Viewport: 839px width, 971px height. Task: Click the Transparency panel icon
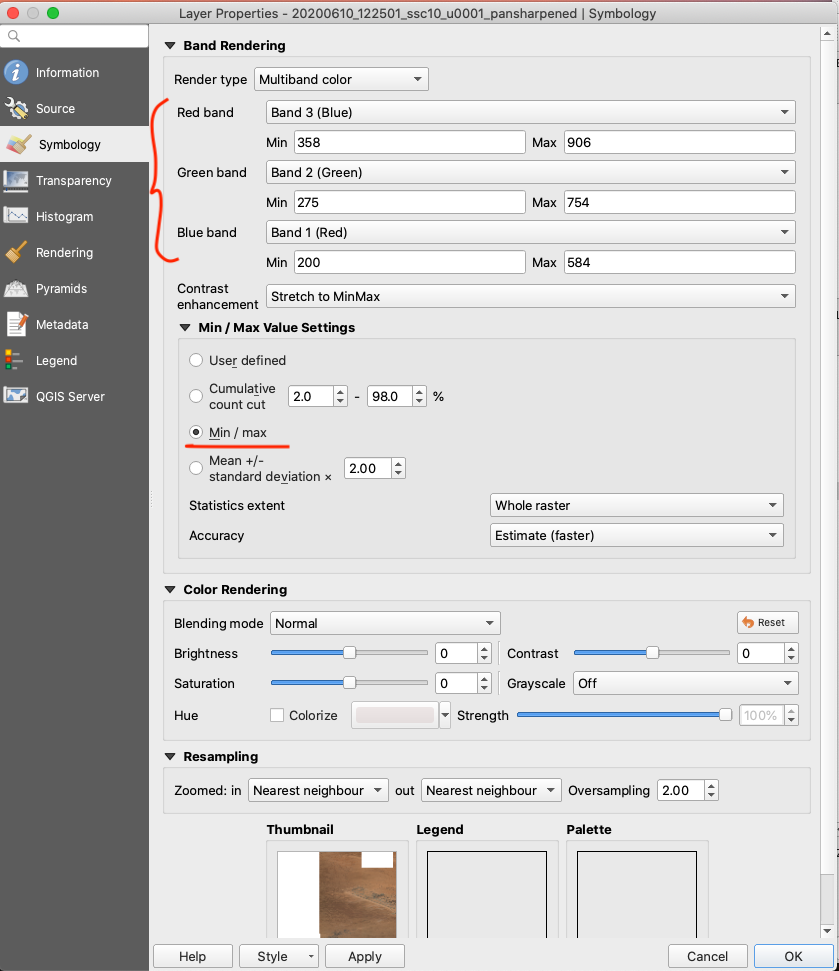16,180
